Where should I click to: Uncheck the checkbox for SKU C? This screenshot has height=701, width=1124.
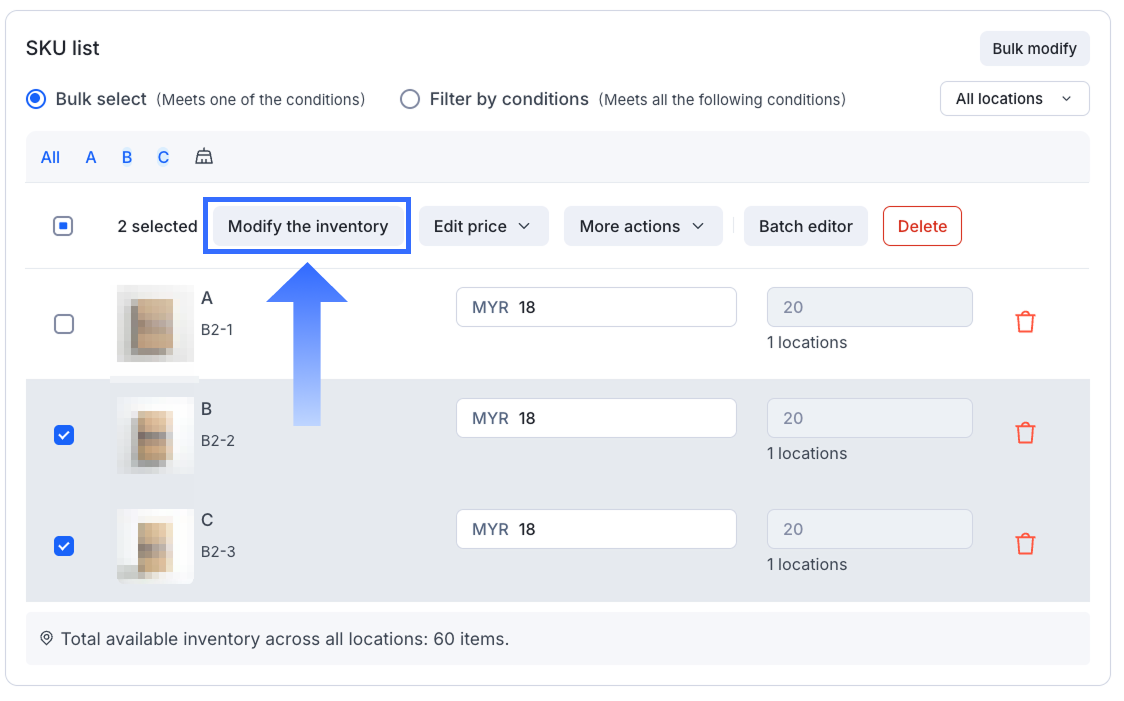pos(64,546)
